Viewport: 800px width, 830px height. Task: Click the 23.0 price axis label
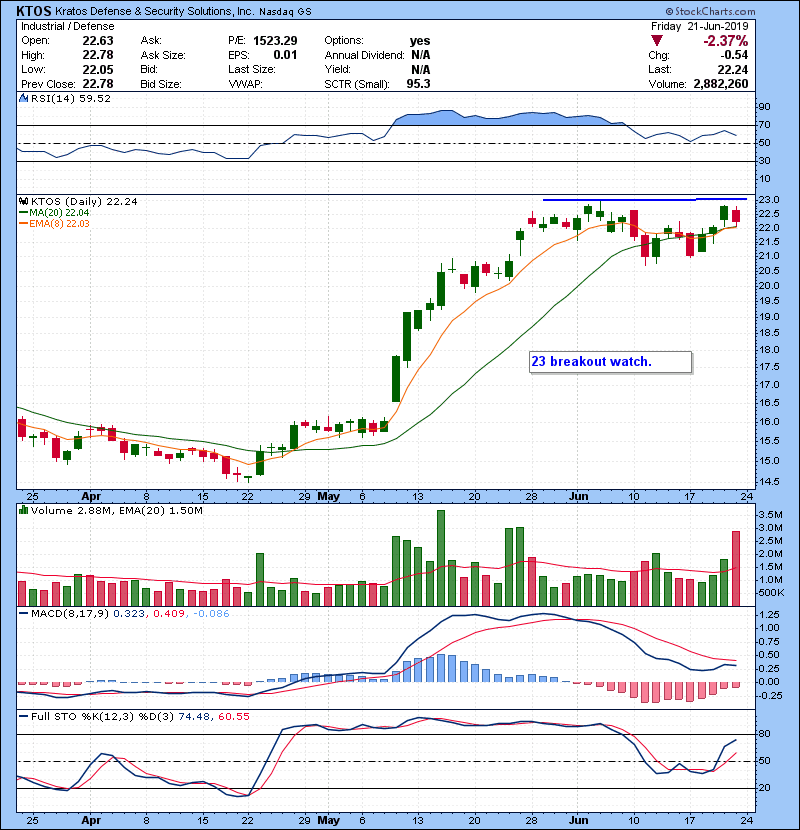tap(769, 200)
